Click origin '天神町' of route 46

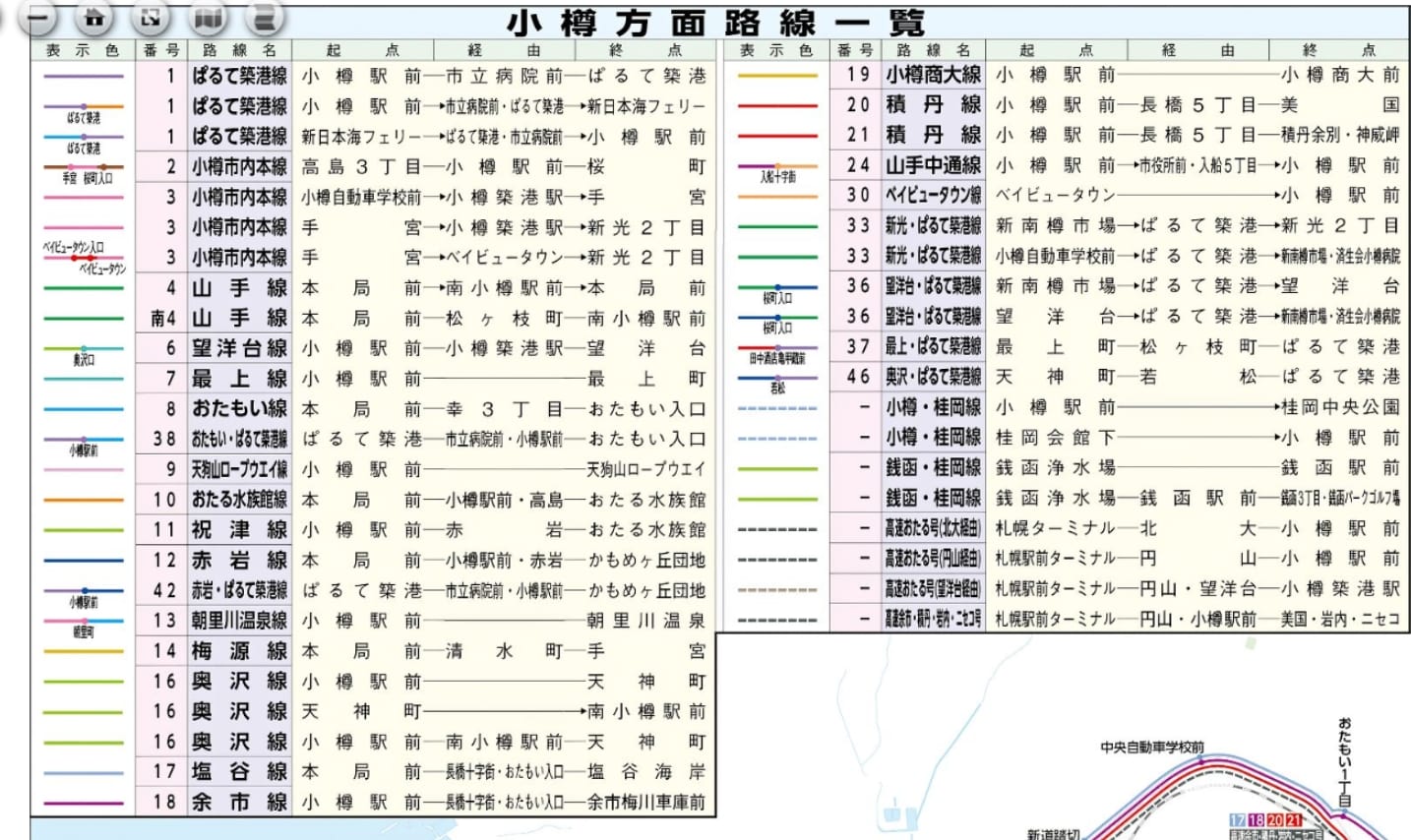(x=1055, y=377)
